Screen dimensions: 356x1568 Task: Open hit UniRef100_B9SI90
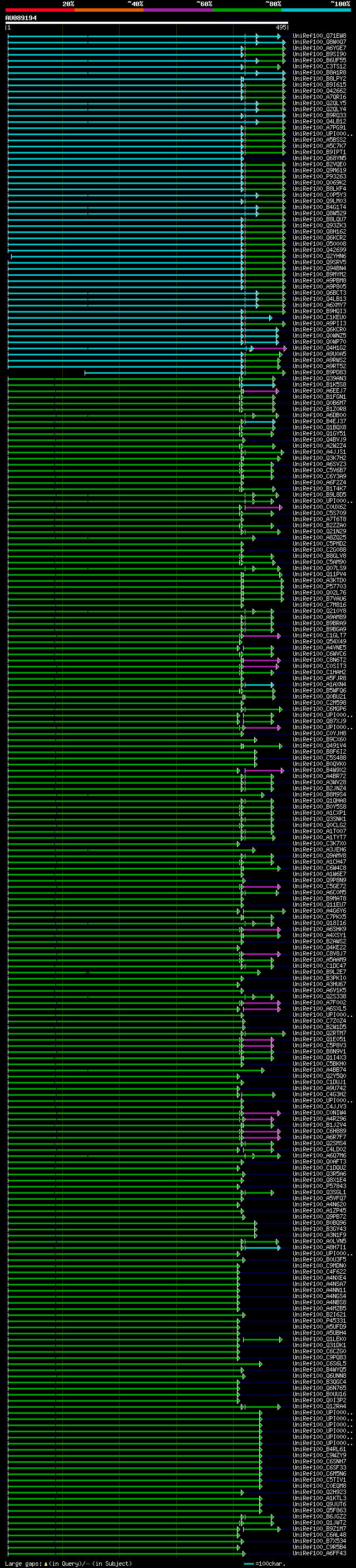pos(319,54)
